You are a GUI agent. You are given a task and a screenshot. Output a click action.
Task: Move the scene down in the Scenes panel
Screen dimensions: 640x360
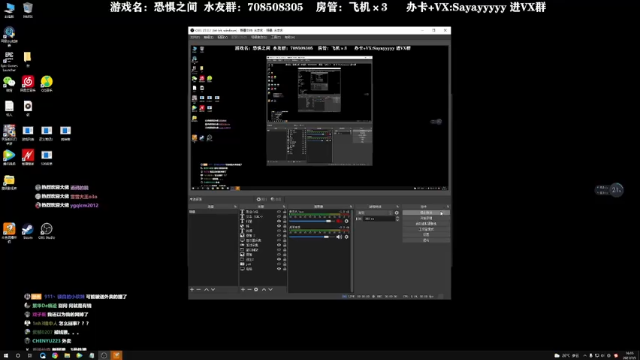pyautogui.click(x=213, y=289)
